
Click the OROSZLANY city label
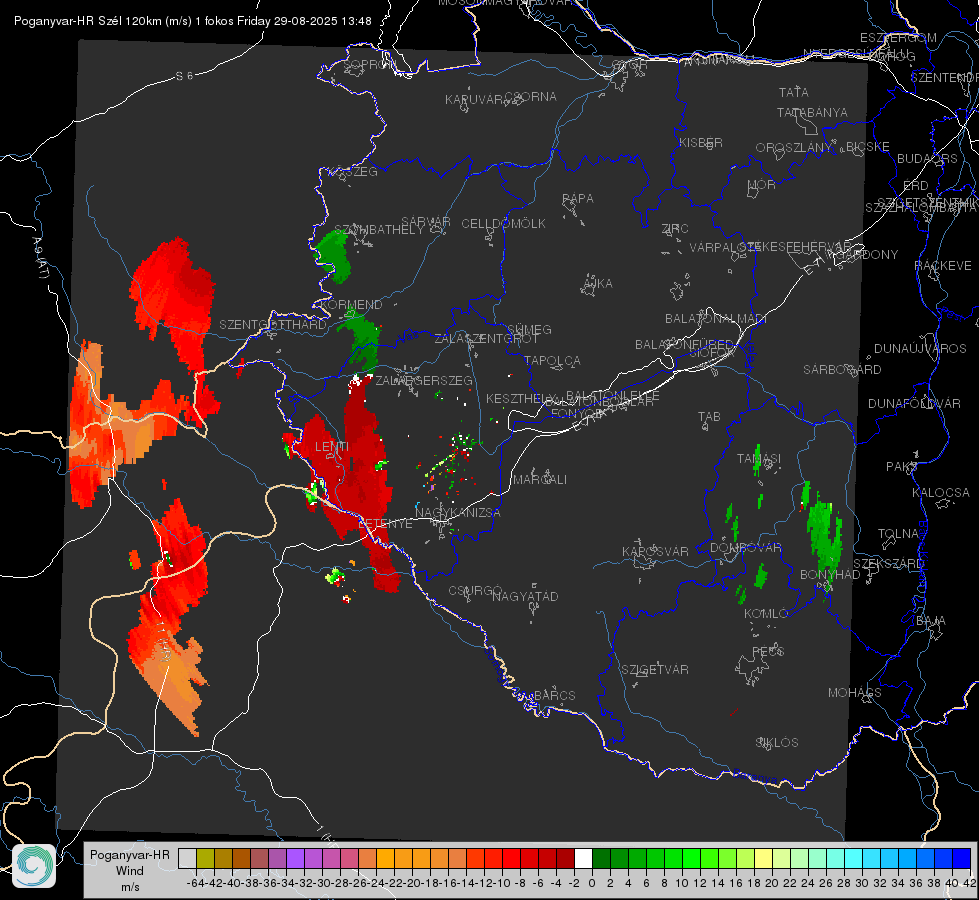pyautogui.click(x=794, y=148)
